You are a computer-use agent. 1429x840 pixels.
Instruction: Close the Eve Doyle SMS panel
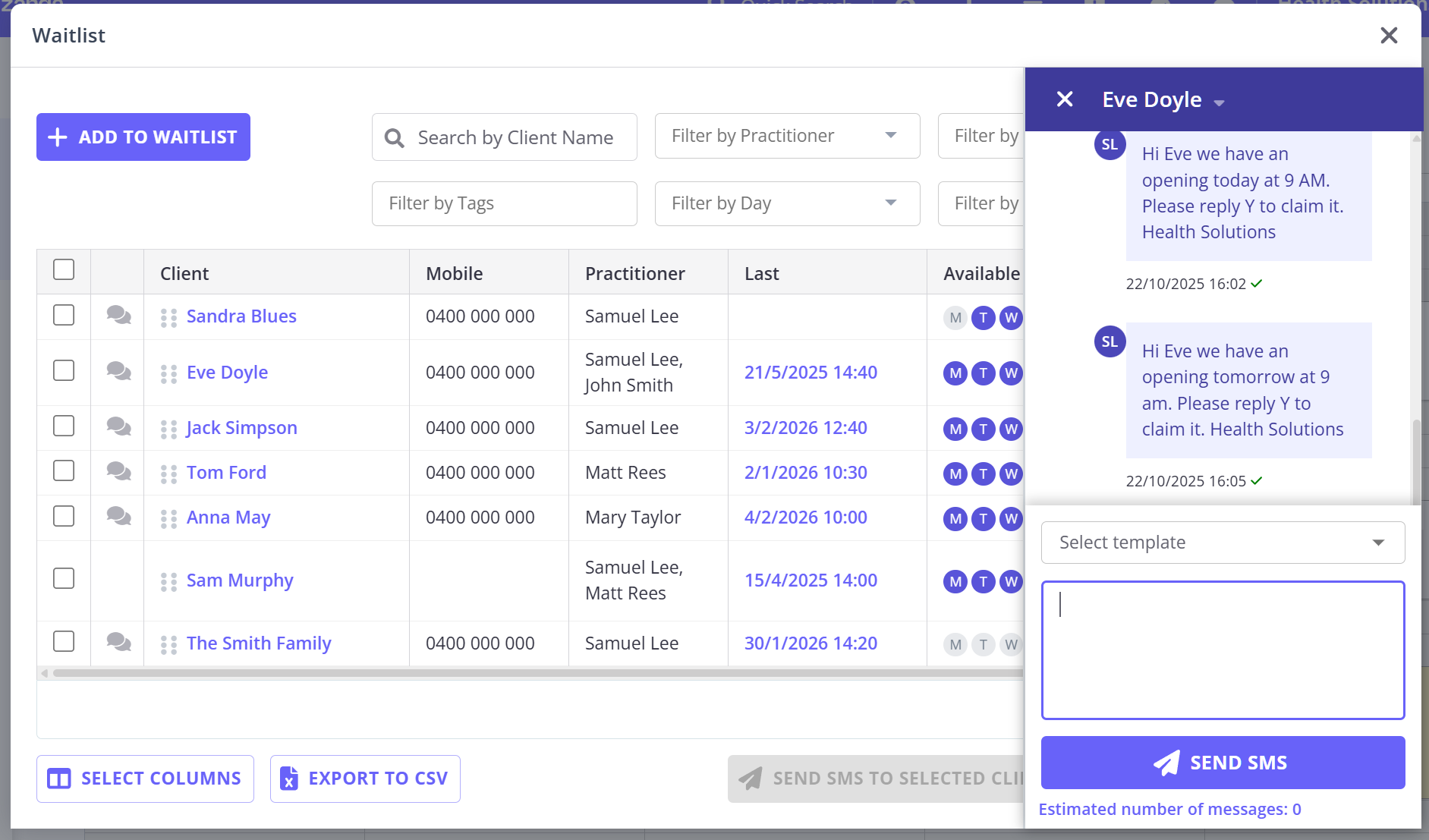(x=1065, y=99)
